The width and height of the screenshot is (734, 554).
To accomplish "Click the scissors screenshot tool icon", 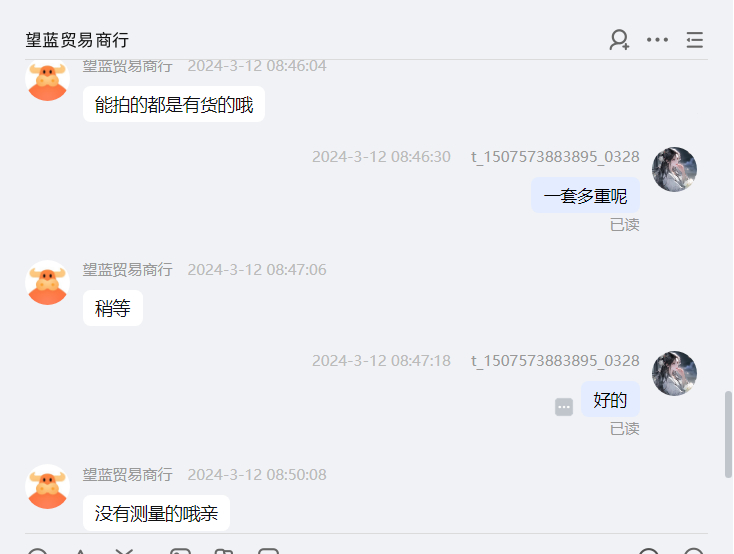I will point(125,551).
